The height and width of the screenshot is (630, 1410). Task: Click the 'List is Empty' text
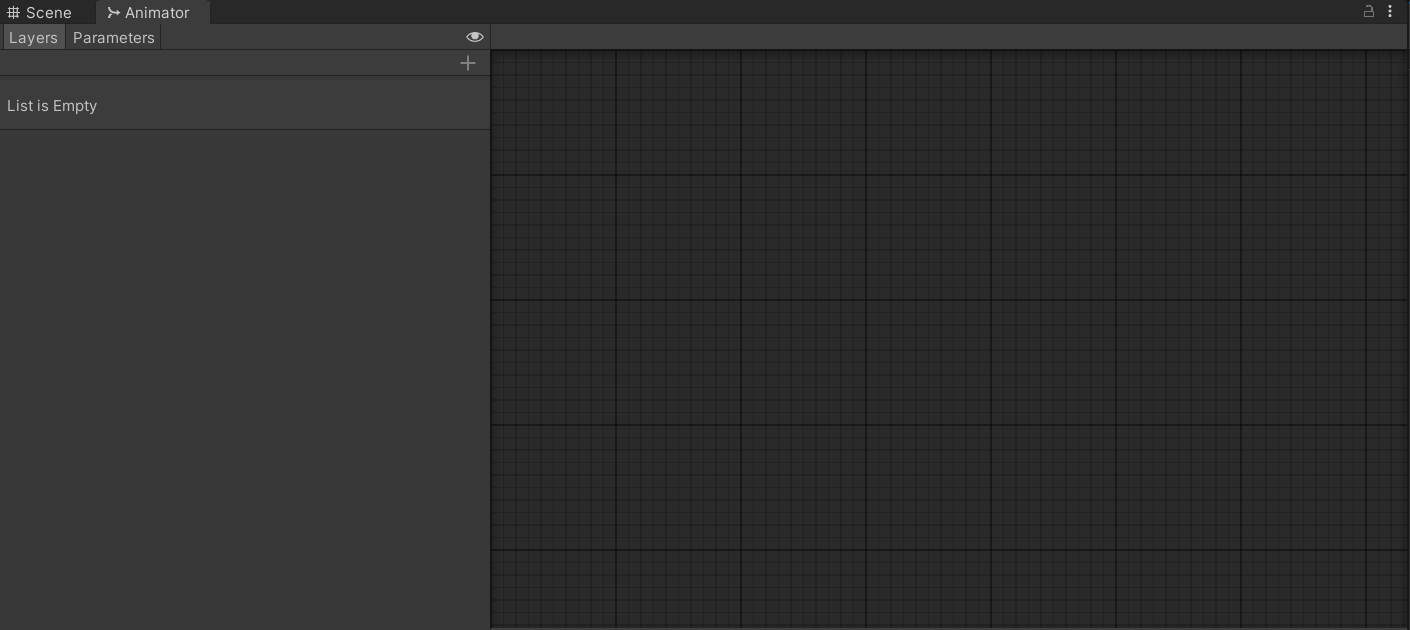(52, 106)
